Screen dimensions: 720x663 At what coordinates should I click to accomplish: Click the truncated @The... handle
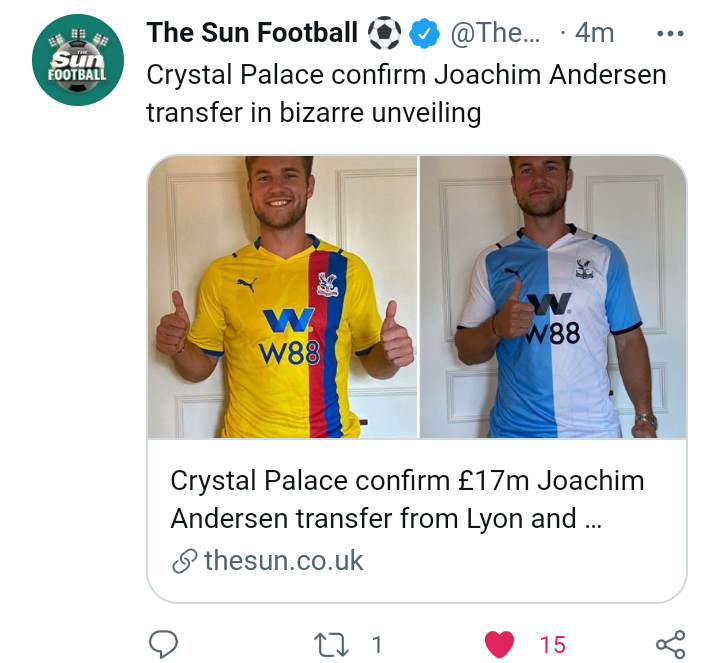click(x=495, y=33)
